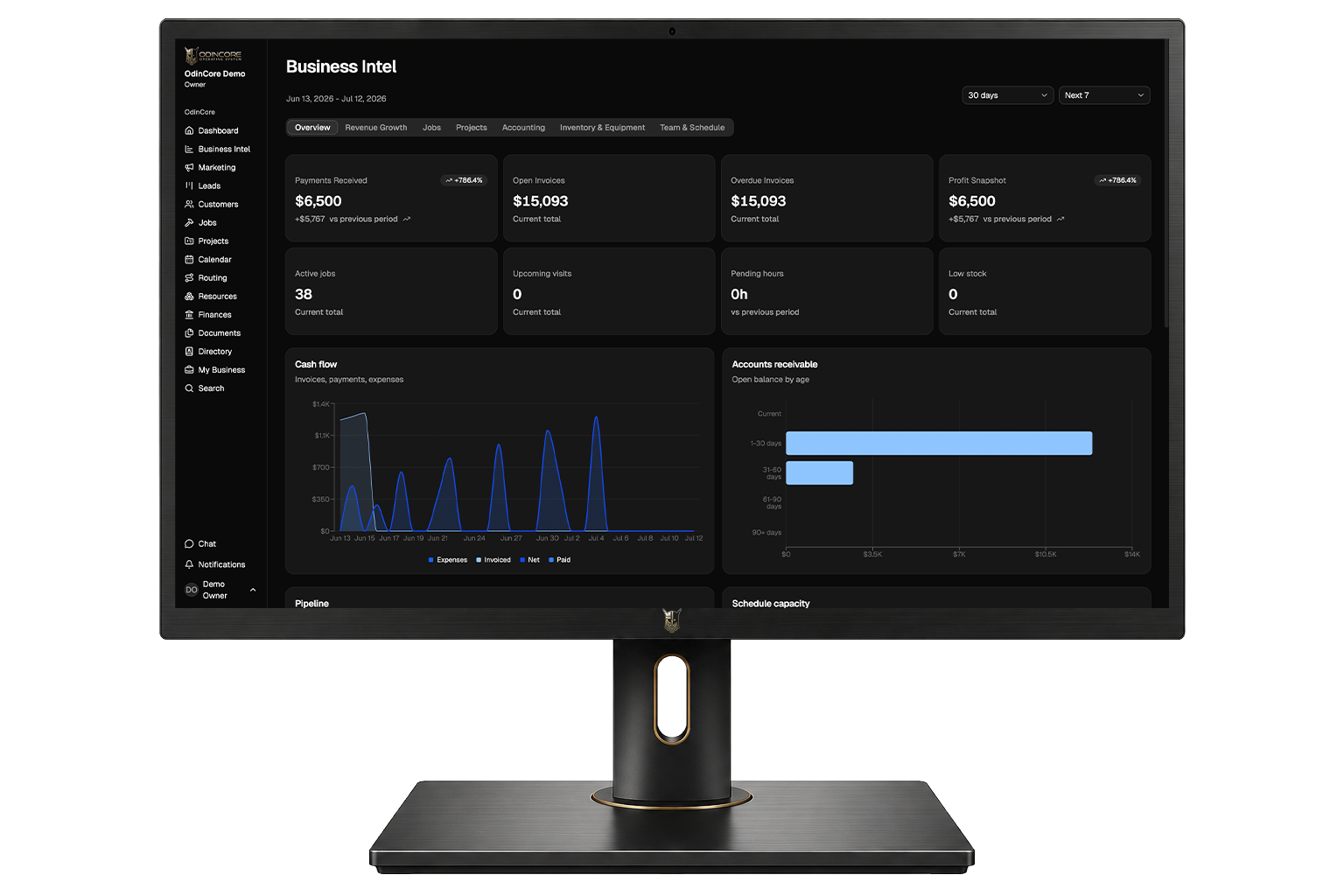
Task: Click the date range 'Jun 13, 2026 - Jul 12, 2026'
Action: tap(336, 99)
